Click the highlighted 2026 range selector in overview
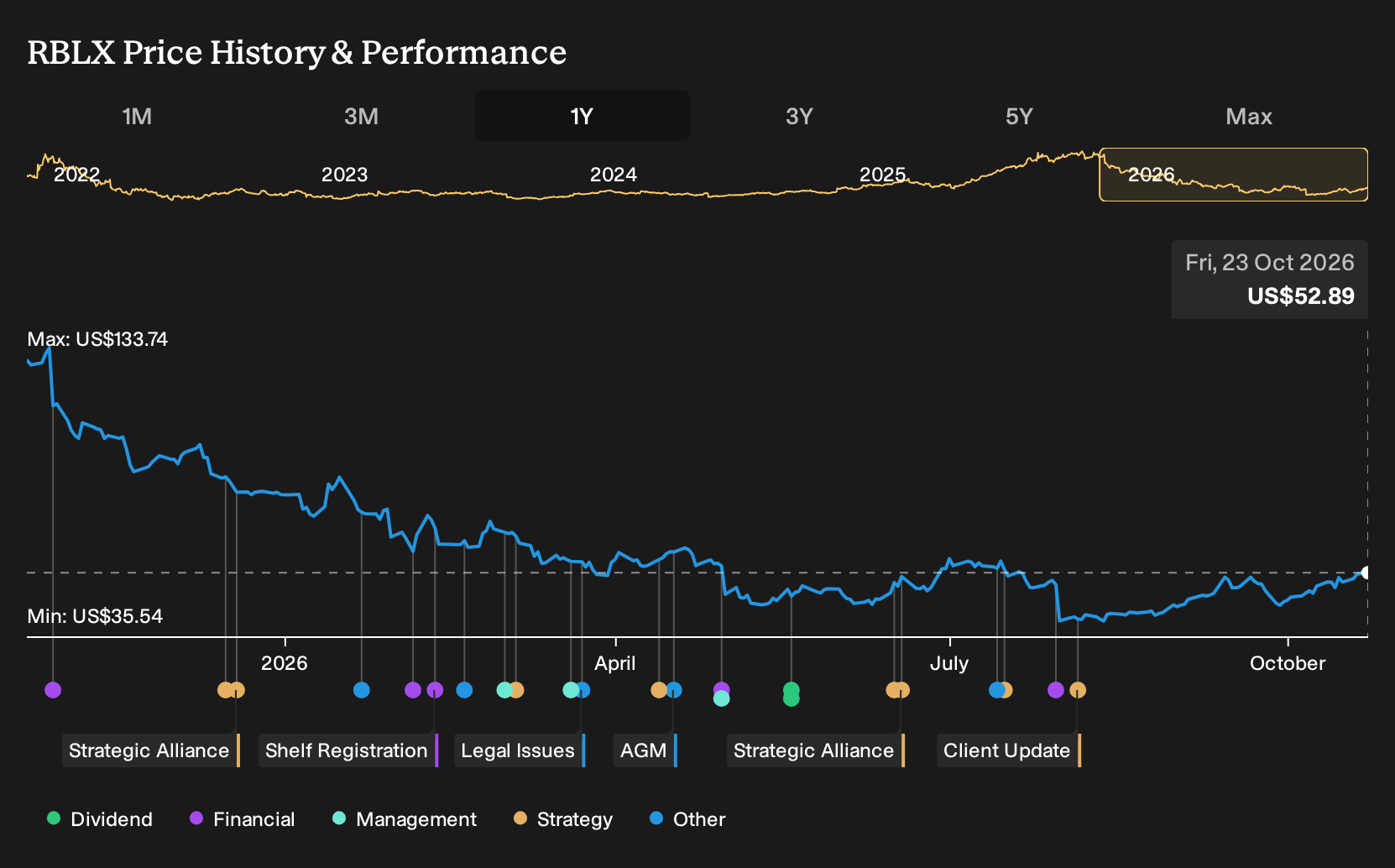Image resolution: width=1395 pixels, height=868 pixels. [1234, 175]
